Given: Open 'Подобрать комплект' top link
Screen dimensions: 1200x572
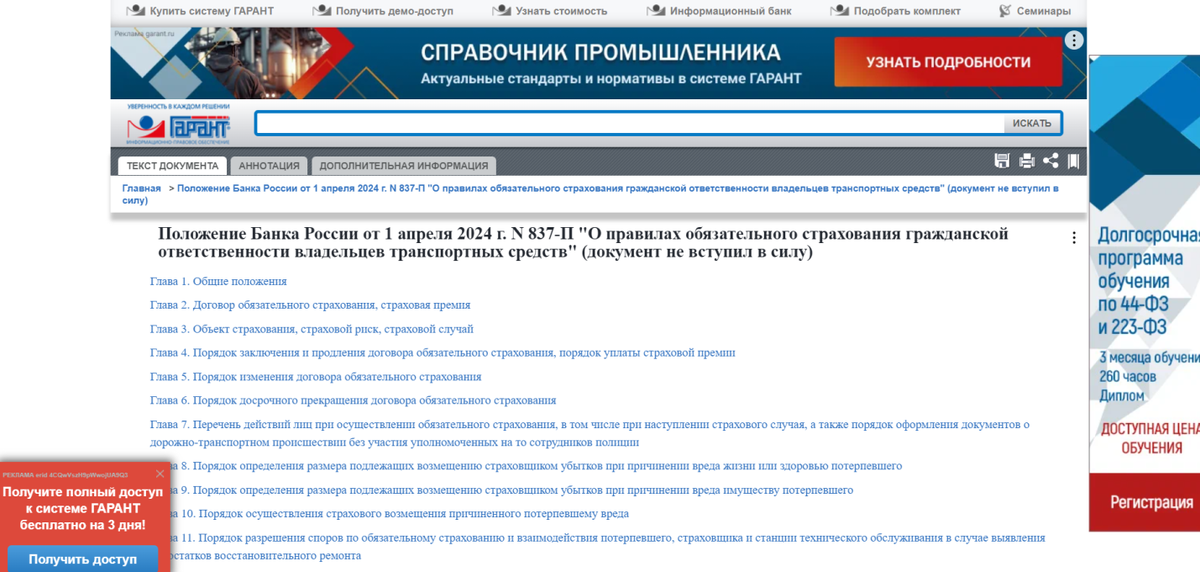Looking at the screenshot, I should 895,11.
